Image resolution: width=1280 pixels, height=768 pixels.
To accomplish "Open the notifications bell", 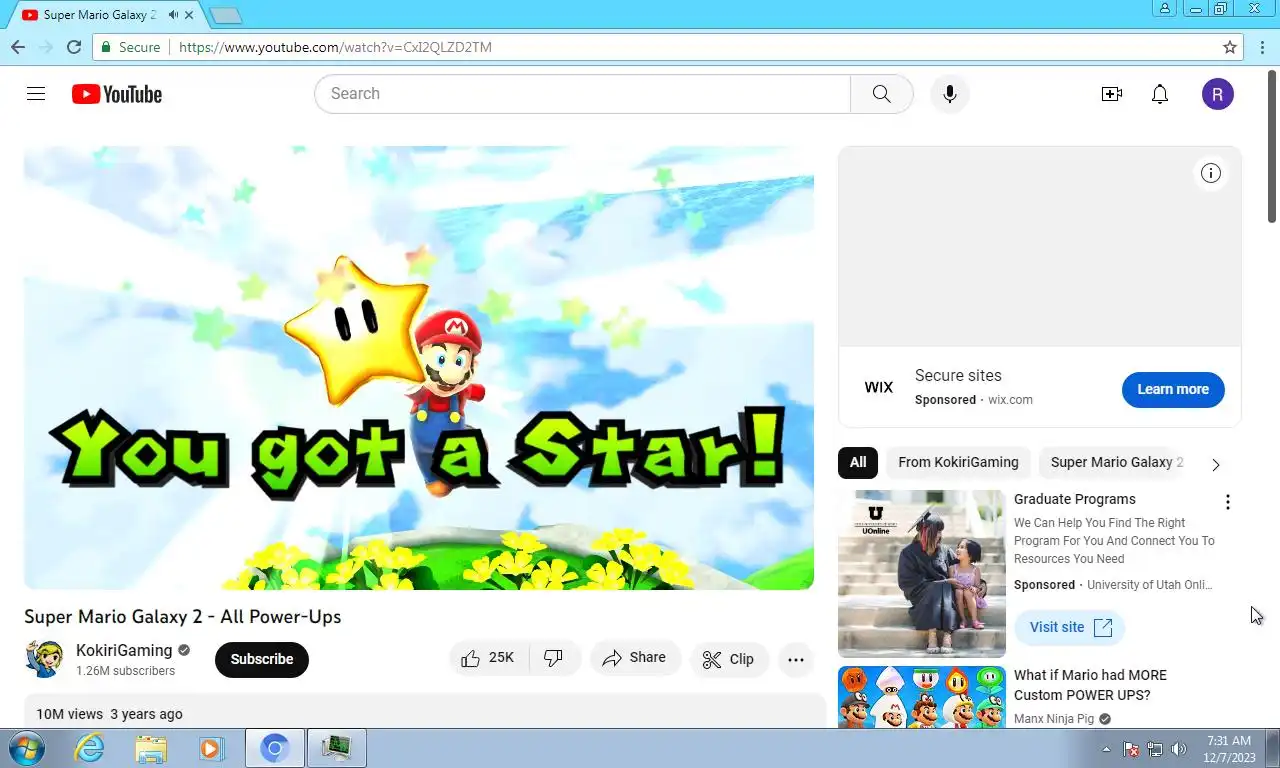I will (x=1160, y=94).
